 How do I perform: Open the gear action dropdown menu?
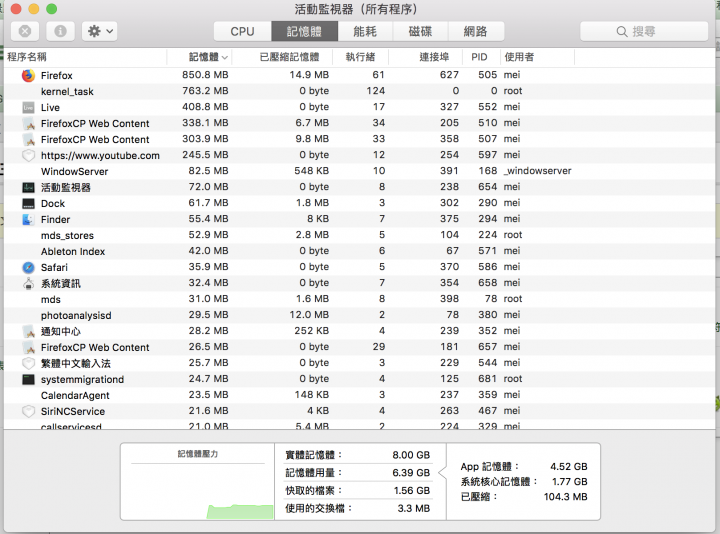coord(100,31)
